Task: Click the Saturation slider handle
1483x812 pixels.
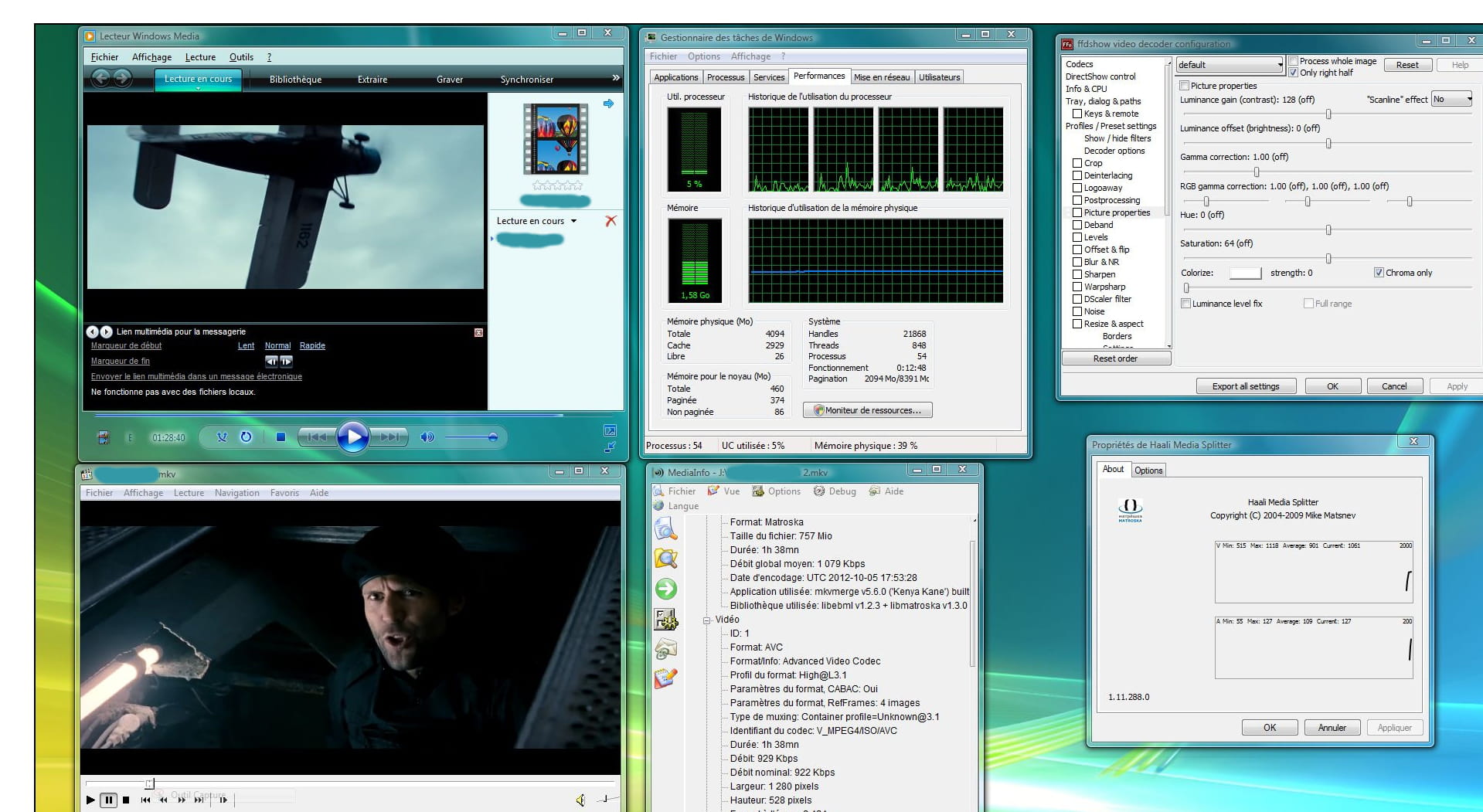Action: tap(1328, 258)
